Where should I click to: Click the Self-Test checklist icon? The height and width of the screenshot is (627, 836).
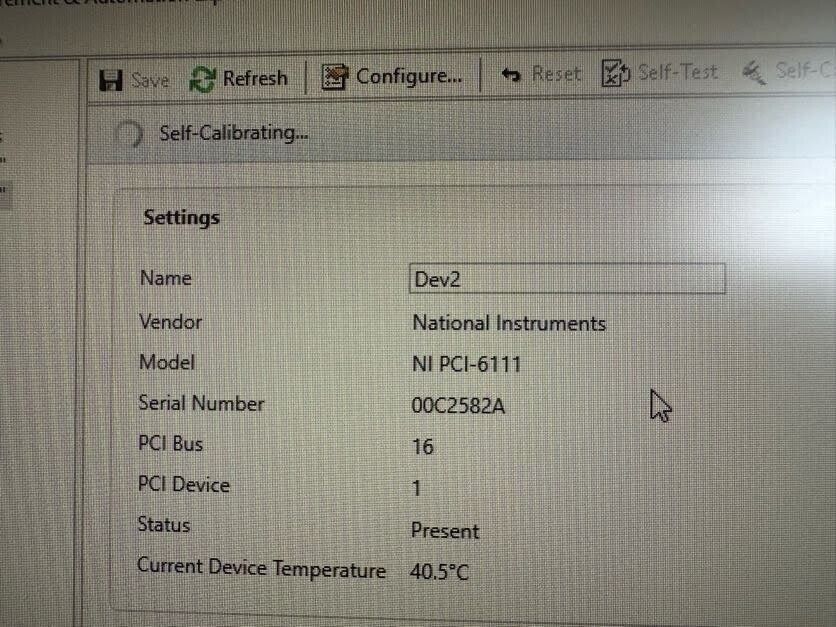[616, 73]
